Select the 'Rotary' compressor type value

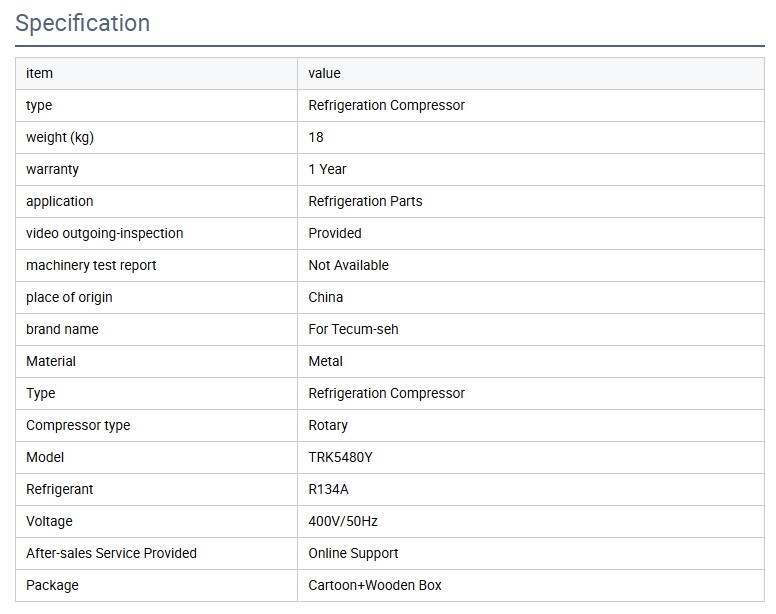coord(328,425)
